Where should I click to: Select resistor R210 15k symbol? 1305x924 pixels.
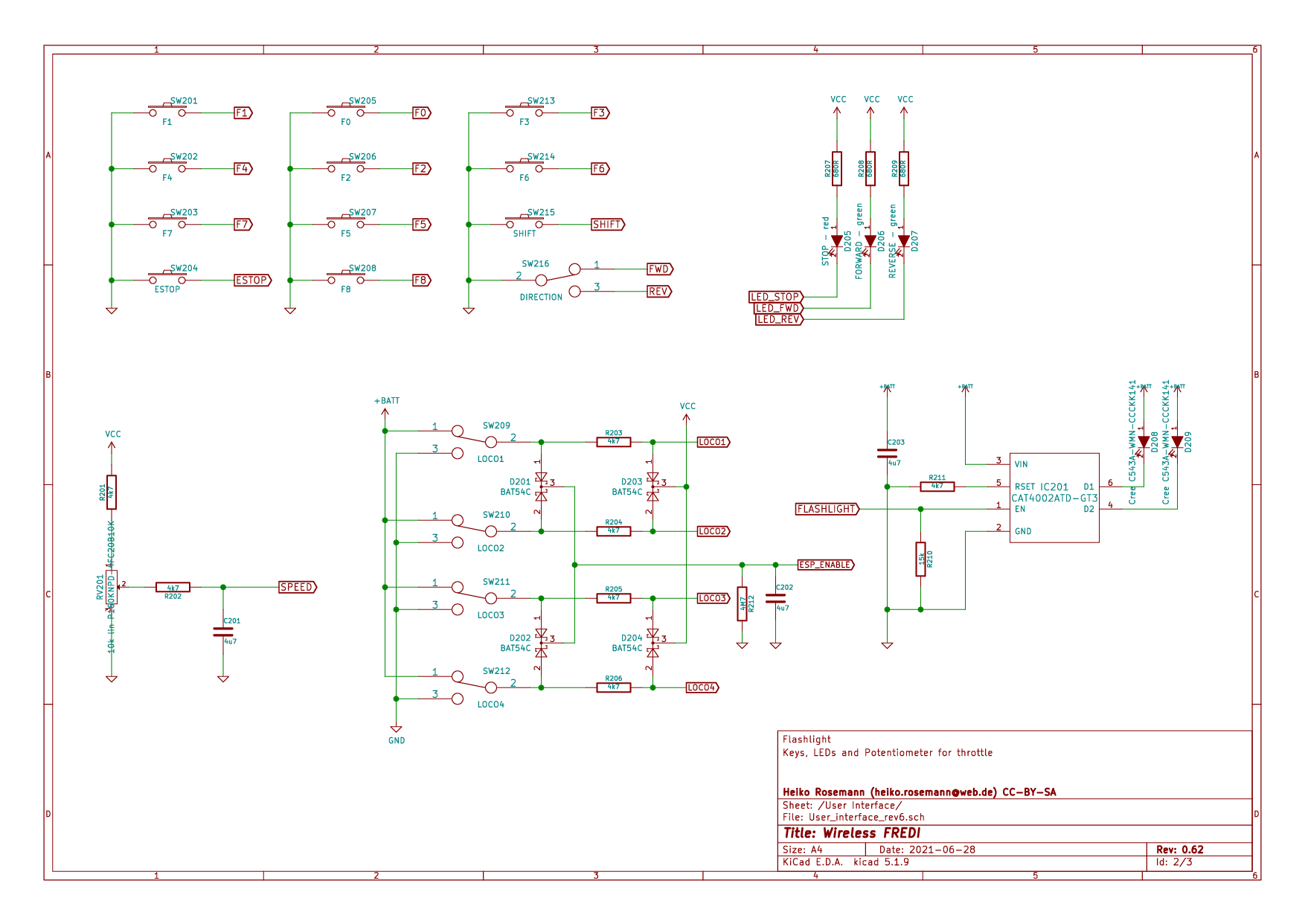[x=921, y=559]
